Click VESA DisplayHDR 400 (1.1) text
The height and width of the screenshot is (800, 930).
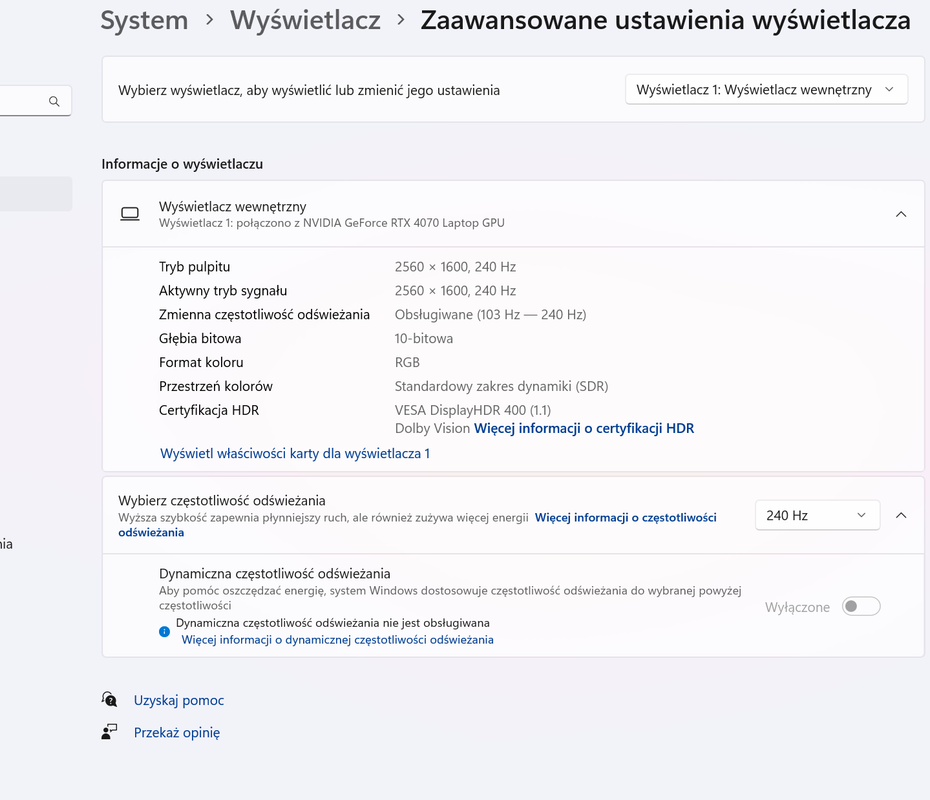click(x=473, y=410)
